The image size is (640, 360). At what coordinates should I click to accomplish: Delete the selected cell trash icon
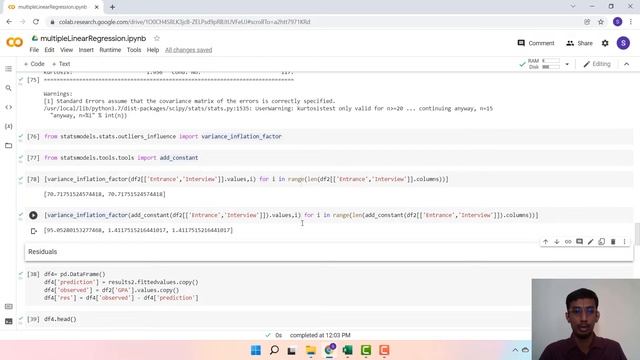(613, 242)
